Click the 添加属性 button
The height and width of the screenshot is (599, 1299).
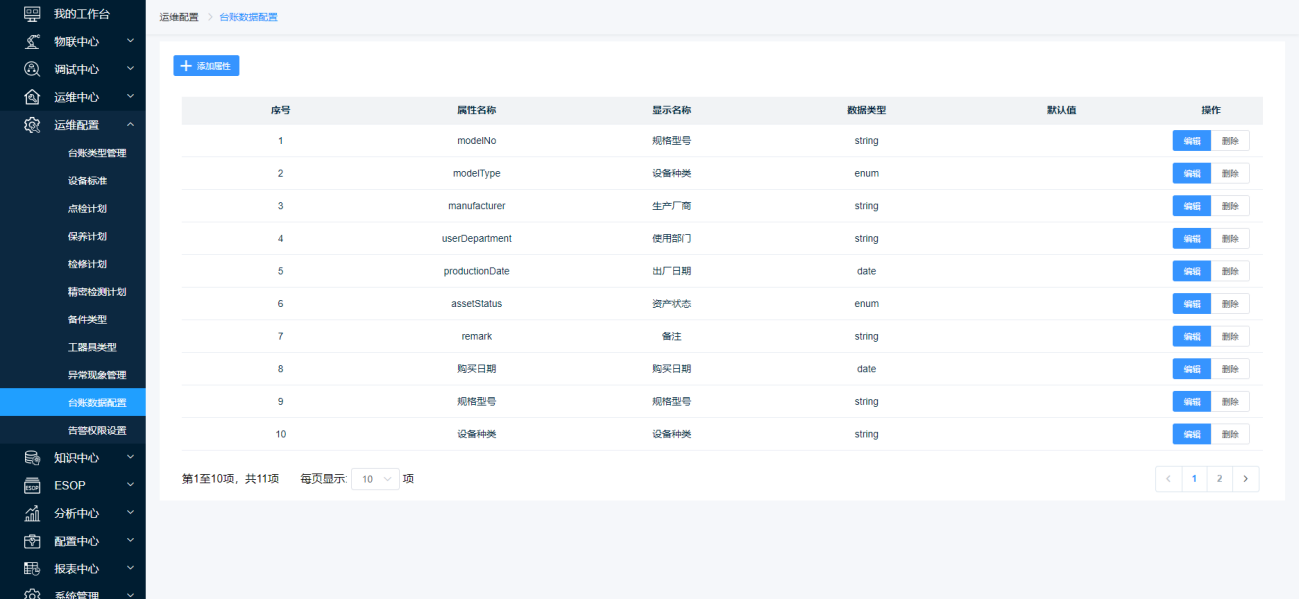[x=206, y=66]
